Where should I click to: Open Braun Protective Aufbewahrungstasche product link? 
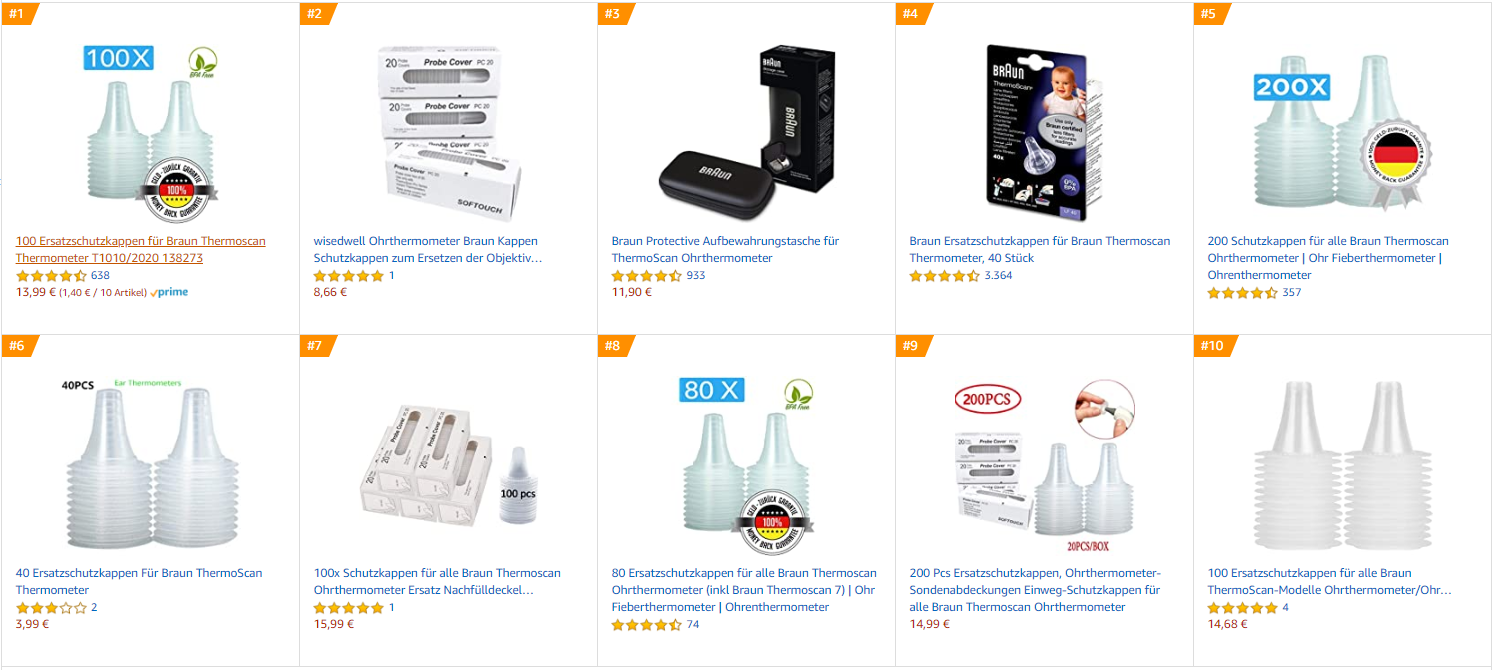[725, 249]
